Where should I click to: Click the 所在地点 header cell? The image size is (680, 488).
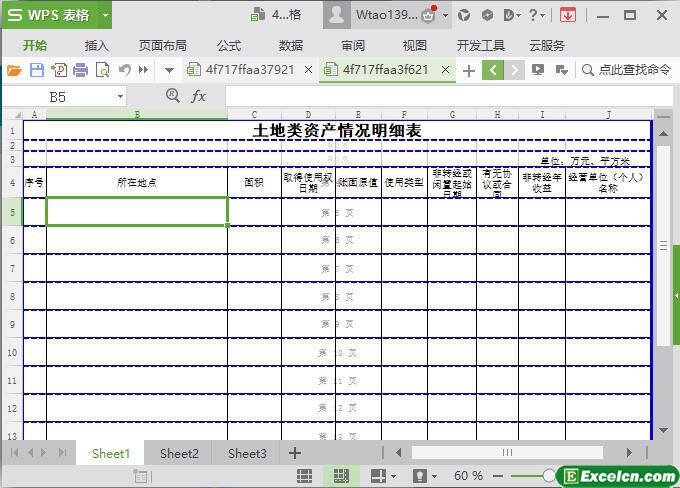pos(137,183)
